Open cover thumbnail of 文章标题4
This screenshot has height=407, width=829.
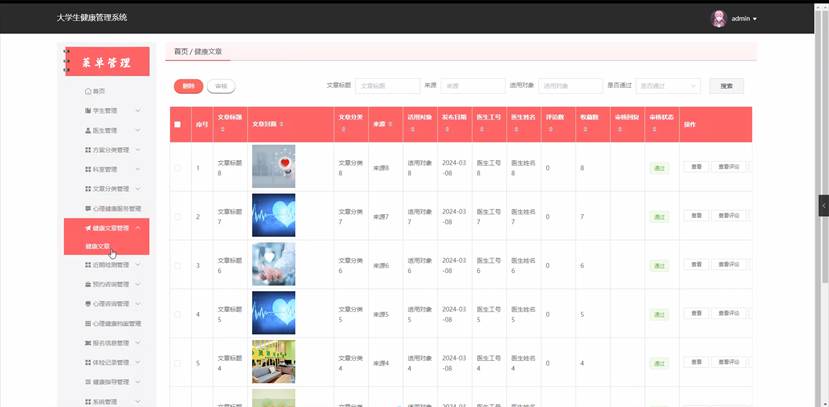(273, 362)
